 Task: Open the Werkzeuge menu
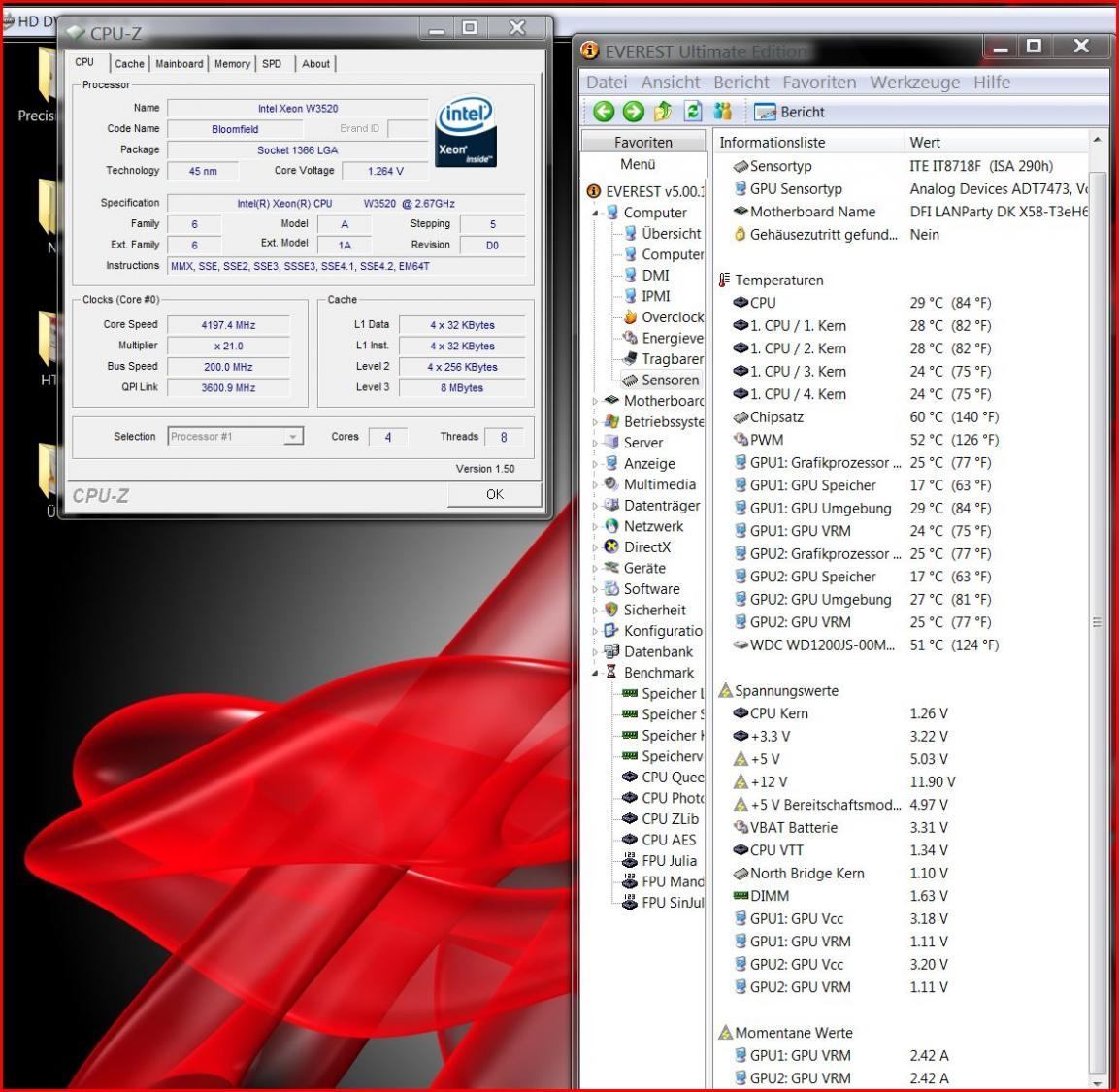(915, 83)
